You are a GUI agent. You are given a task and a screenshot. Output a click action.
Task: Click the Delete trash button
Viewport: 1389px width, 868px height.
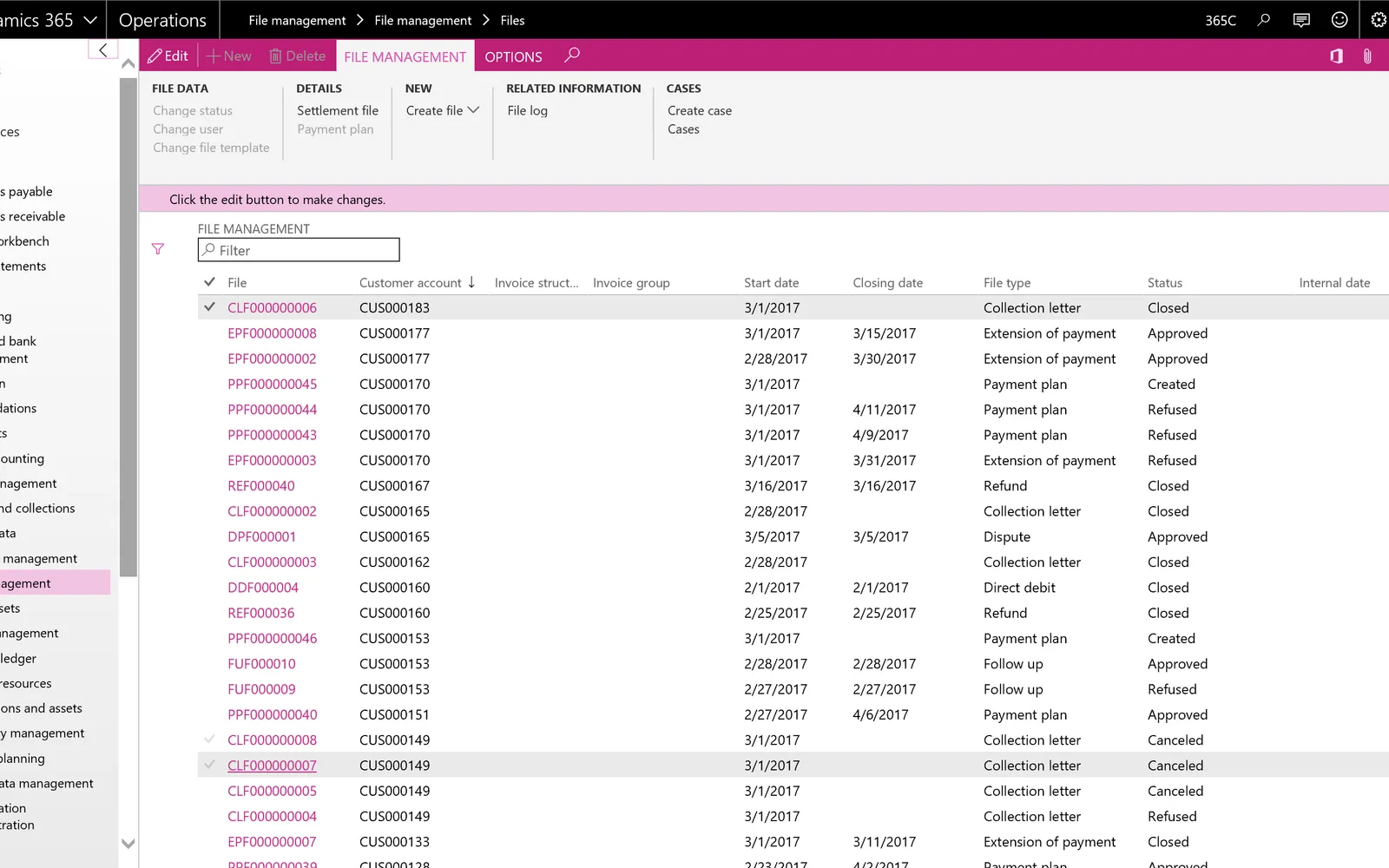(x=298, y=56)
